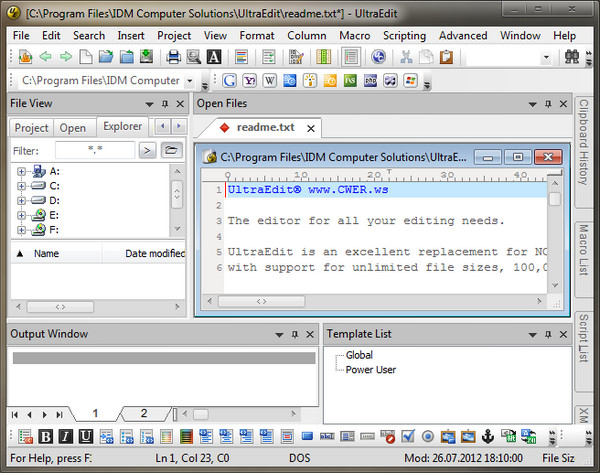Open the Format menu
The width and height of the screenshot is (600, 473).
coord(256,35)
